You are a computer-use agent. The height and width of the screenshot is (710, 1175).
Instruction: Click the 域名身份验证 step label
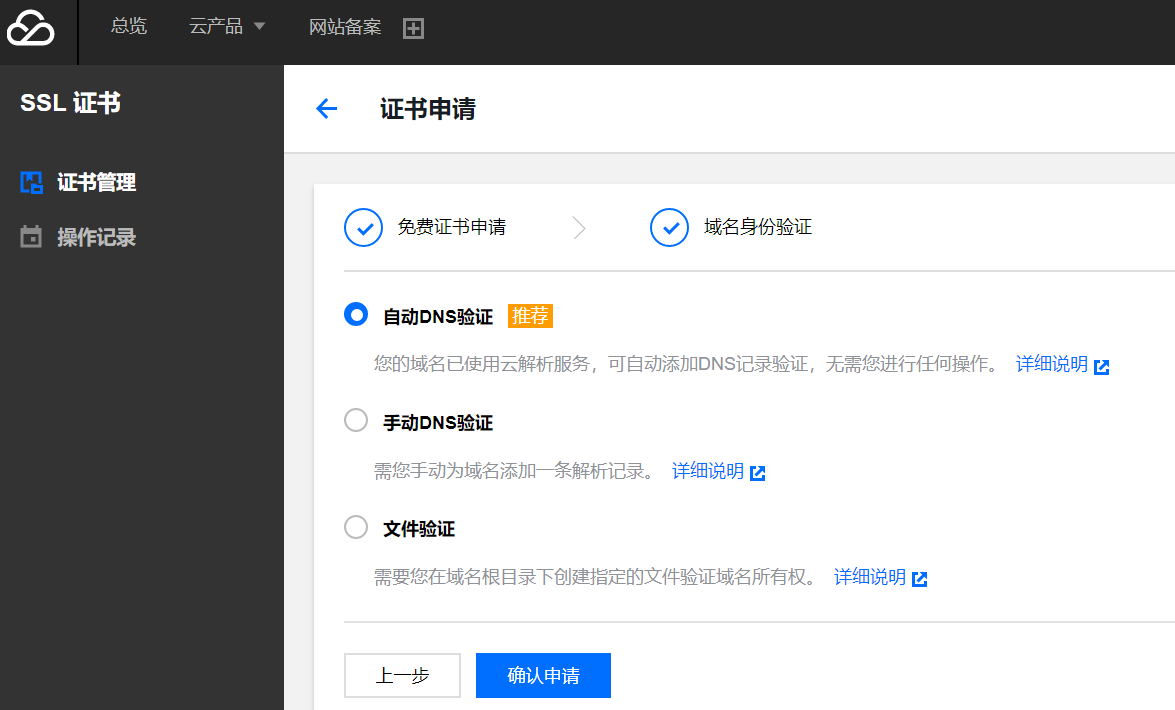coord(758,227)
